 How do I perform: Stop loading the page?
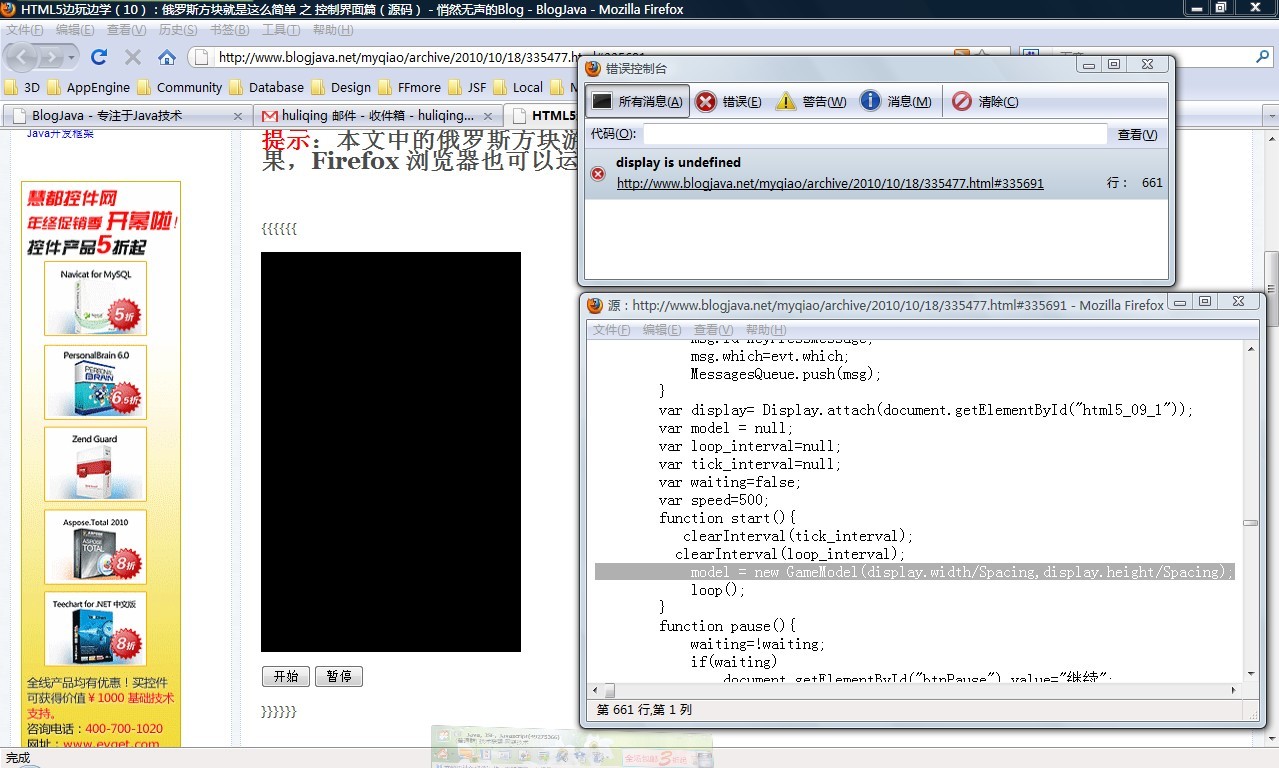(132, 57)
